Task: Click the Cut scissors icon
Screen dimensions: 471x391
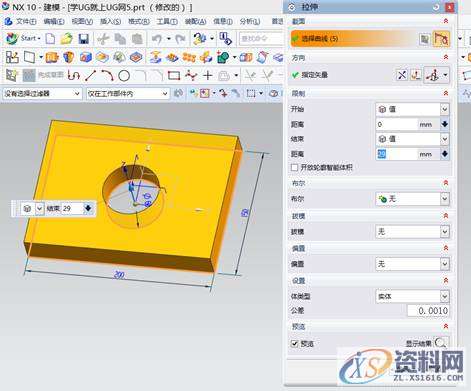Action: click(103, 39)
